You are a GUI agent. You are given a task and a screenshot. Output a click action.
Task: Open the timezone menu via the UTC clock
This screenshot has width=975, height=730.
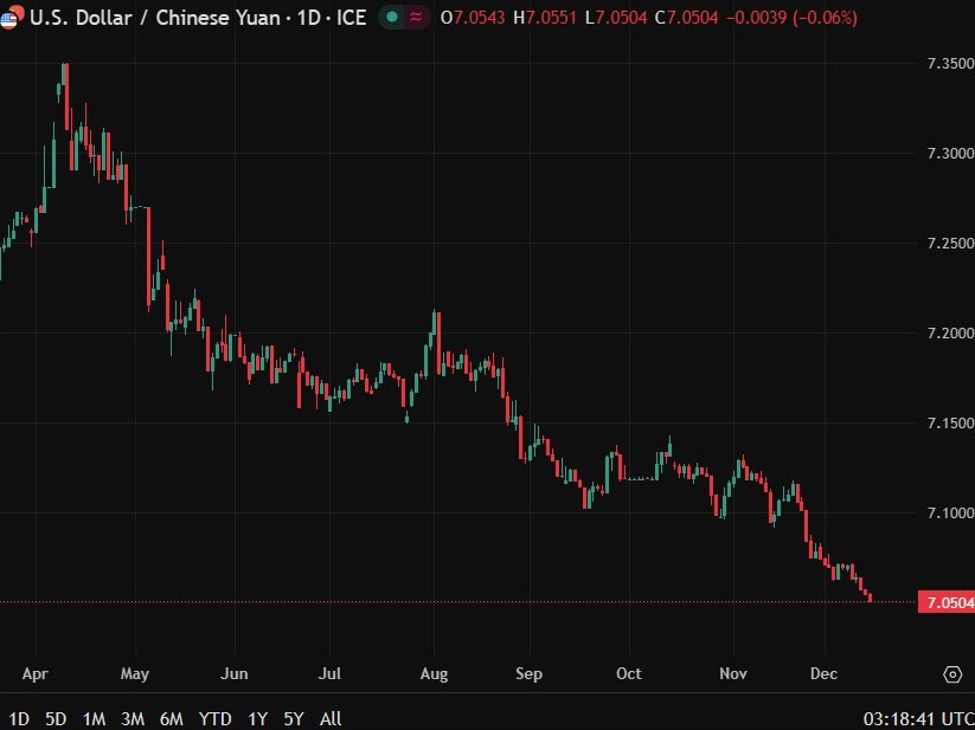[x=908, y=718]
